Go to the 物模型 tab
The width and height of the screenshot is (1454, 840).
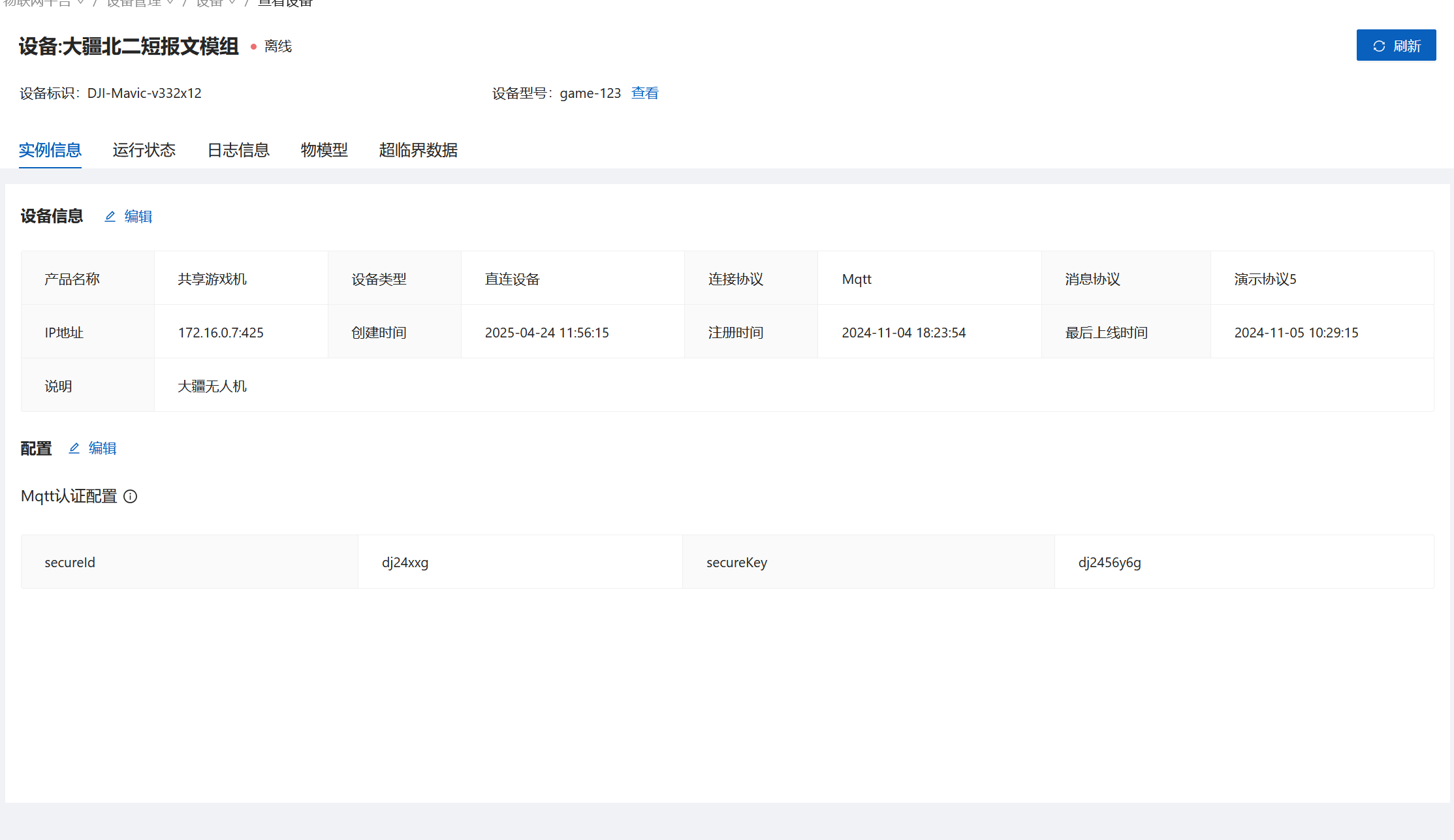(x=324, y=150)
